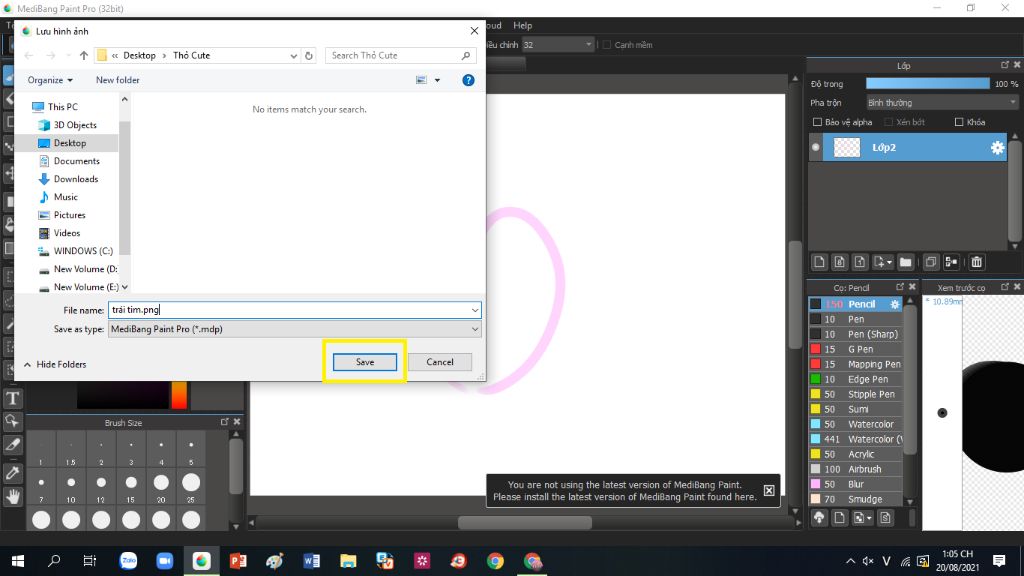The height and width of the screenshot is (576, 1024).
Task: Open File Explorer from the taskbar
Action: 348,560
